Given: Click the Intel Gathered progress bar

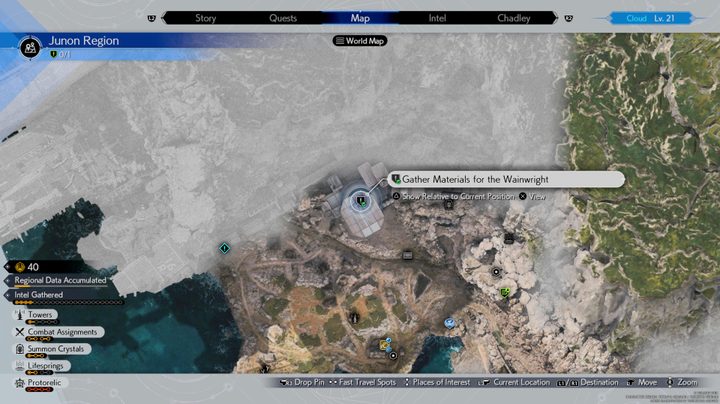Looking at the screenshot, I should (x=69, y=303).
